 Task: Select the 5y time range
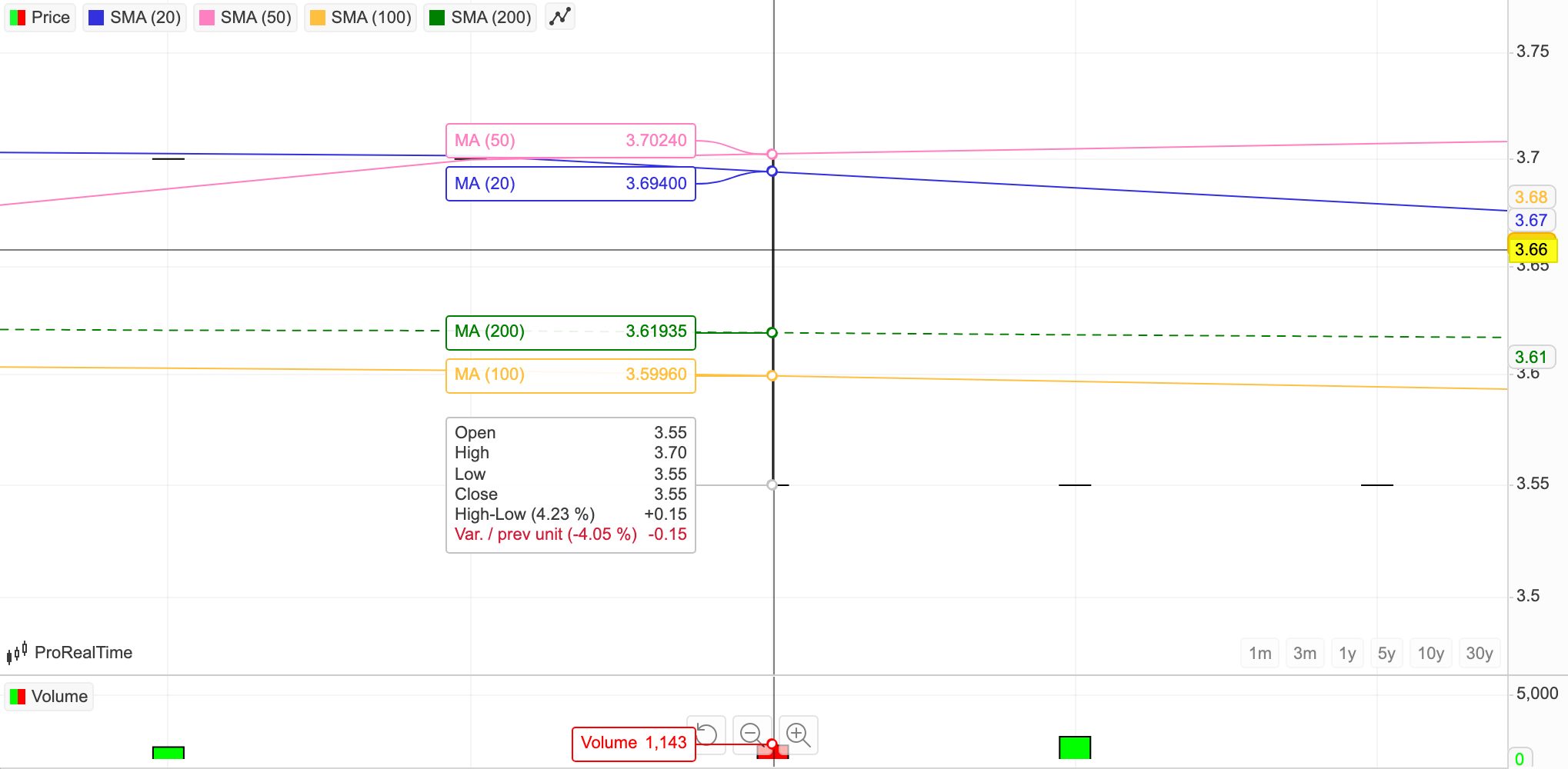click(x=1386, y=654)
